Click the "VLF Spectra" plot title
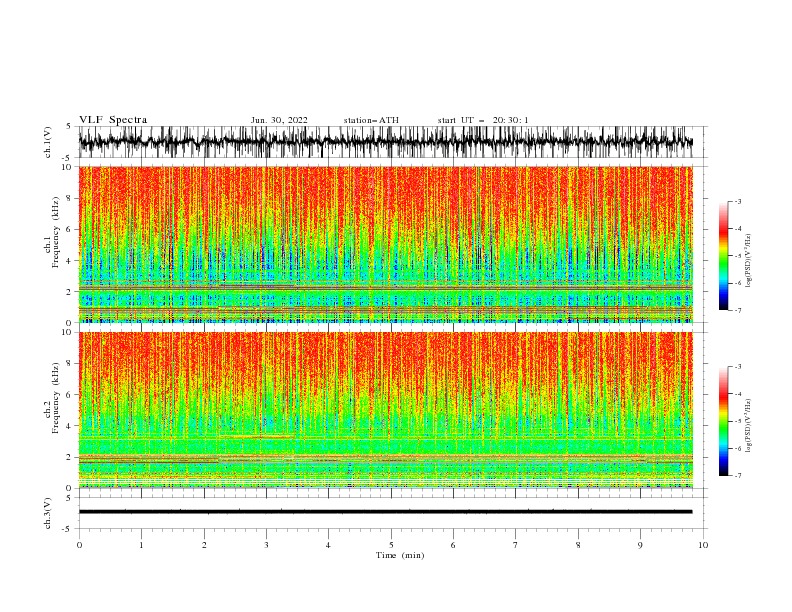This screenshot has height=612, width=792. click(x=113, y=120)
